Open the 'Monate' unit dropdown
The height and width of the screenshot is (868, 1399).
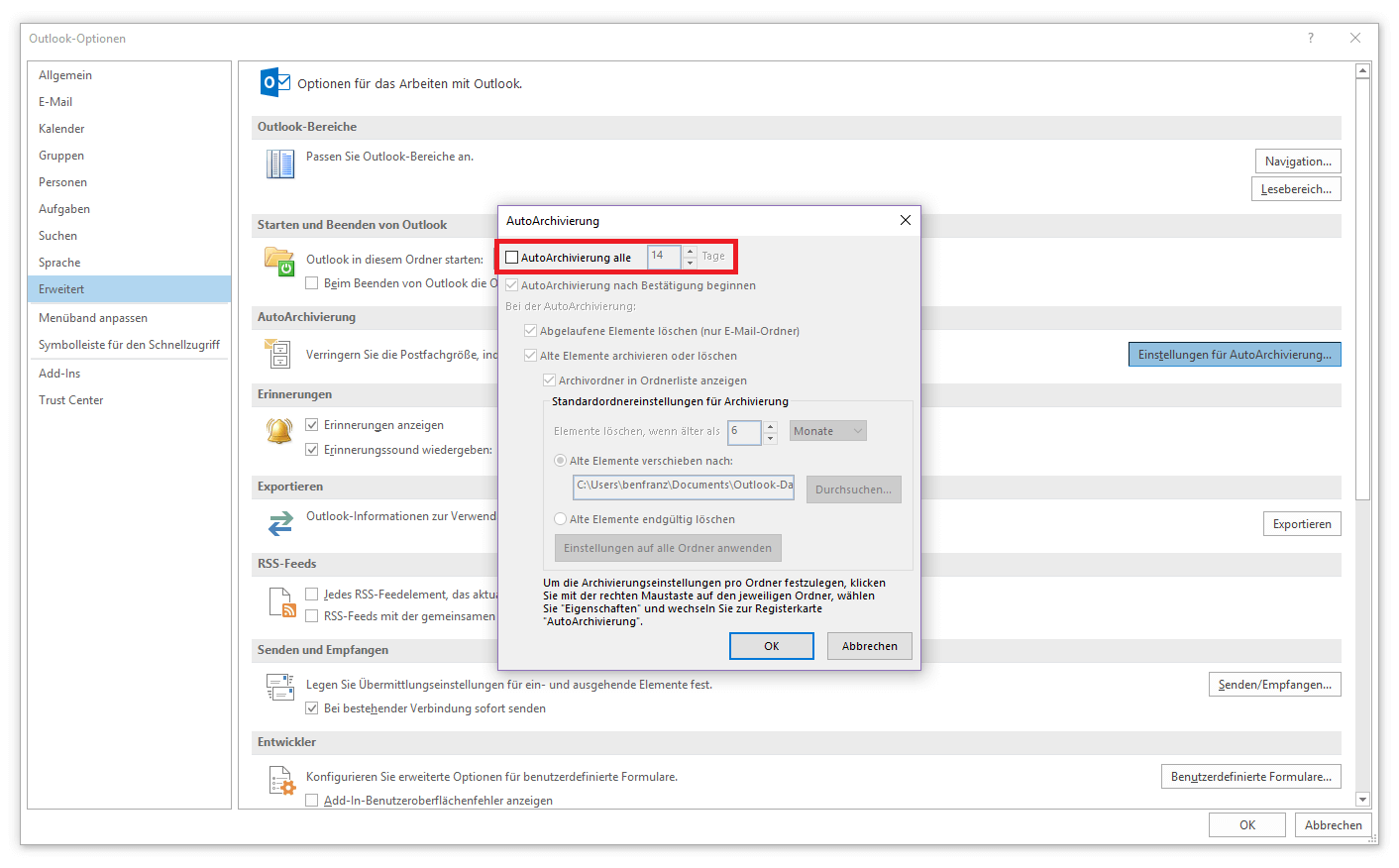(x=828, y=431)
